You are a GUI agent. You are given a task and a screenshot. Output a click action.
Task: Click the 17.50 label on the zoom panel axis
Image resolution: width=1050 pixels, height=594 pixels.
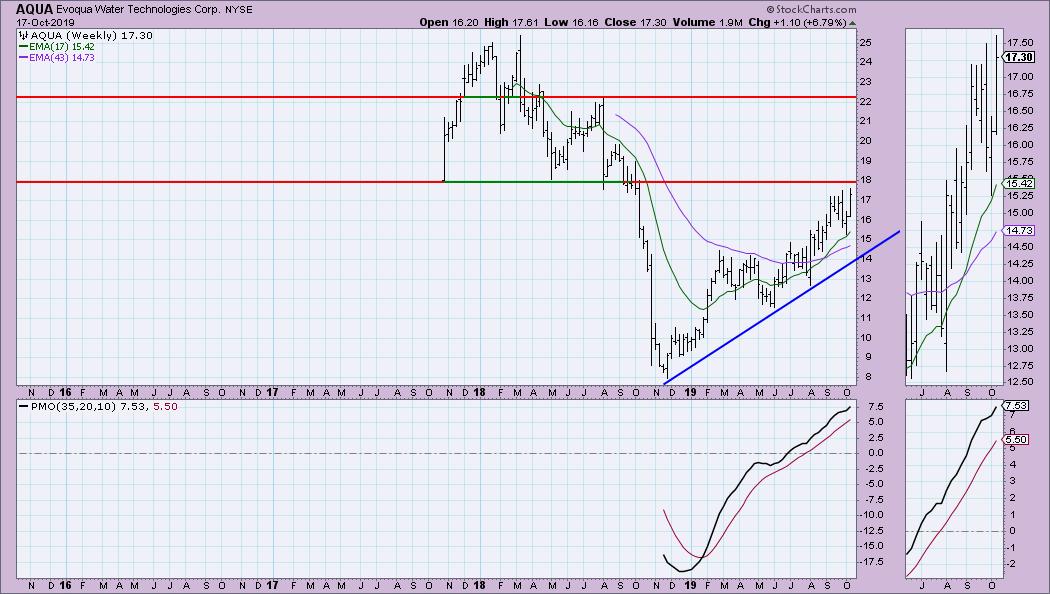tap(1020, 42)
